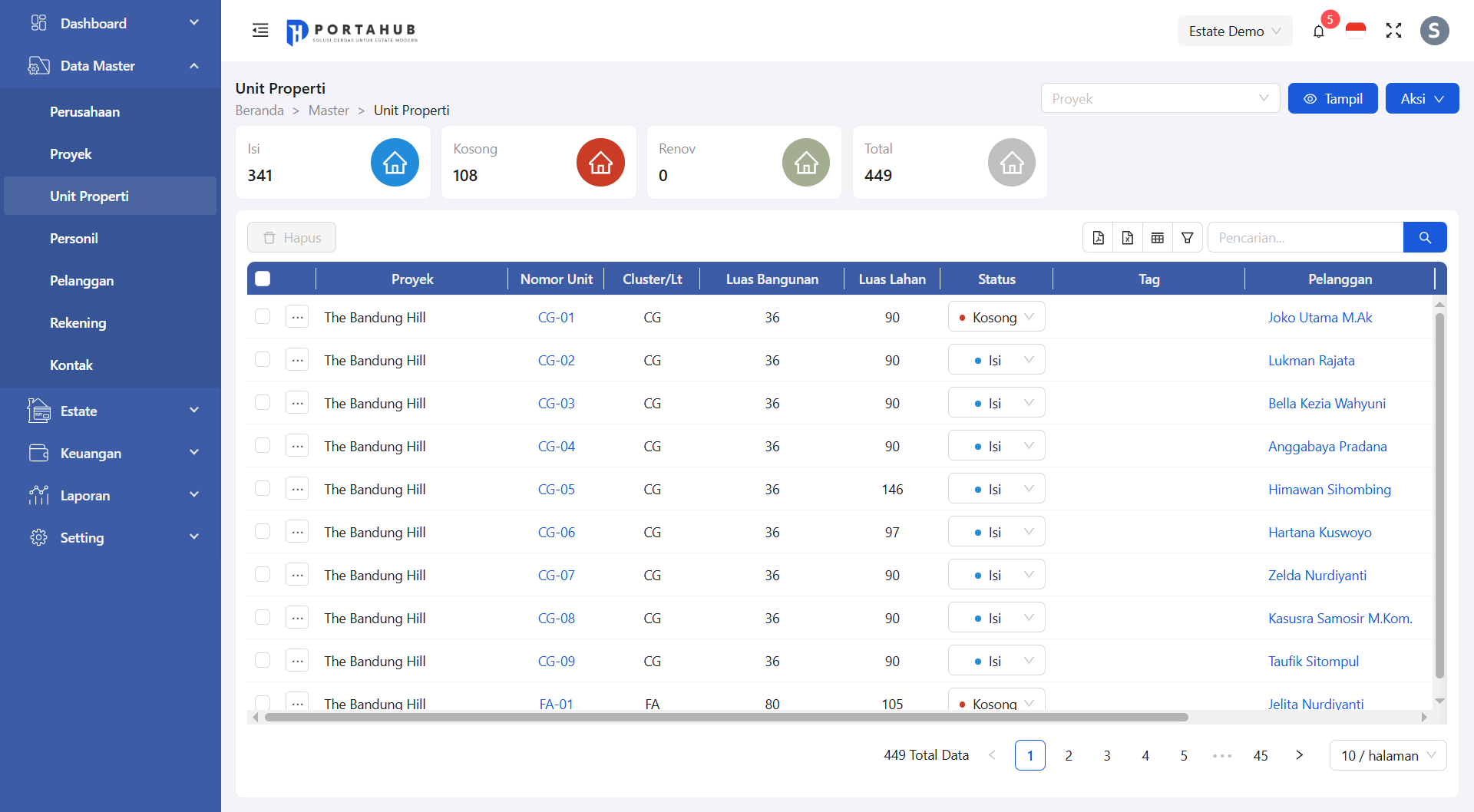Open the table column settings icon
Image resolution: width=1474 pixels, height=812 pixels.
pyautogui.click(x=1158, y=238)
